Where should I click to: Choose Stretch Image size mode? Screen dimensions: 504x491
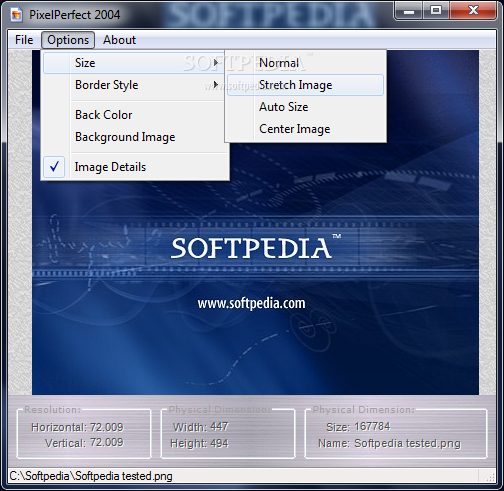(x=305, y=85)
